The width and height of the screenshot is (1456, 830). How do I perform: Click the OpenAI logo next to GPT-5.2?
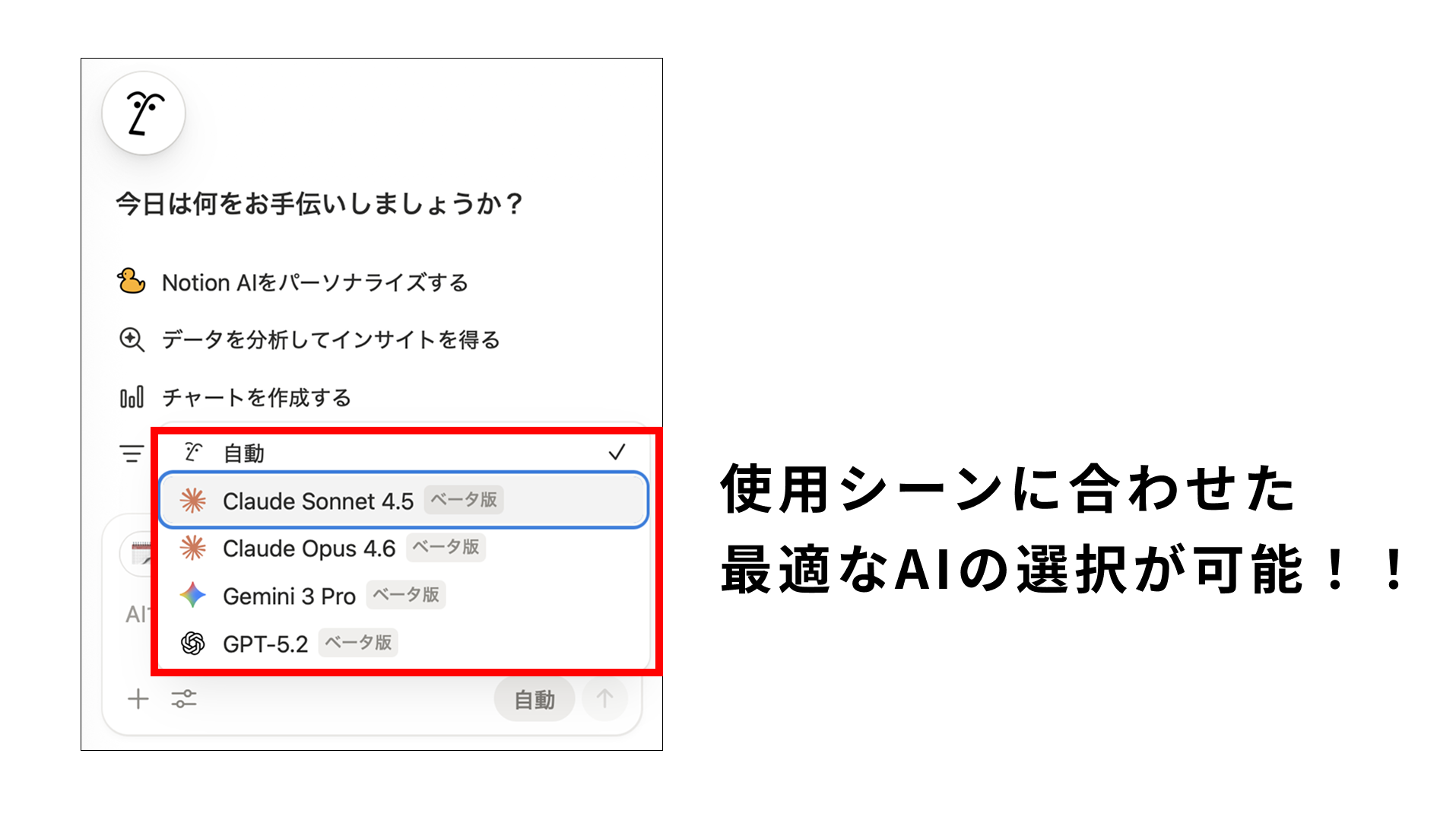click(x=193, y=644)
